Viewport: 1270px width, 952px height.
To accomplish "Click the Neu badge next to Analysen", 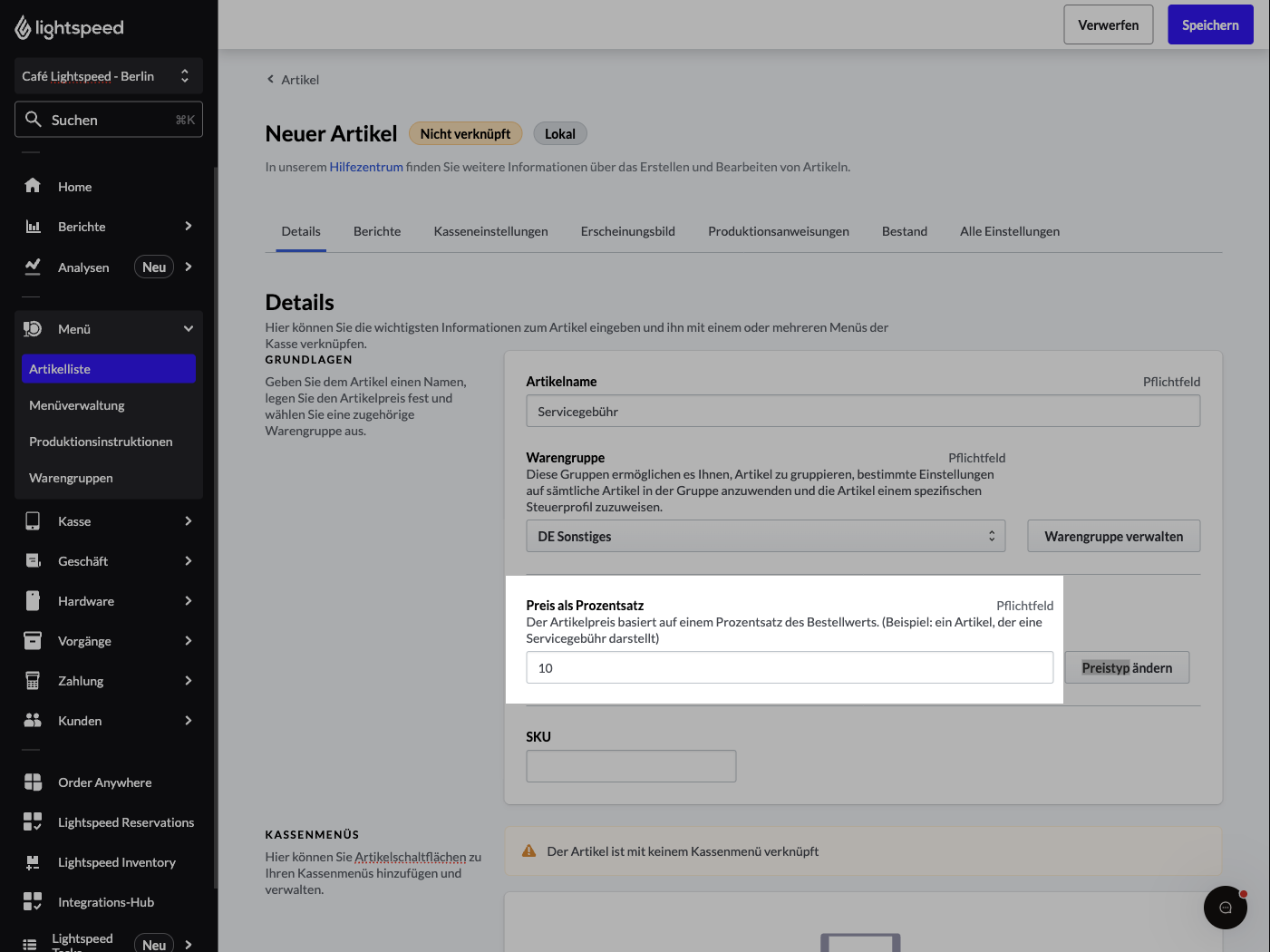I will pos(154,267).
